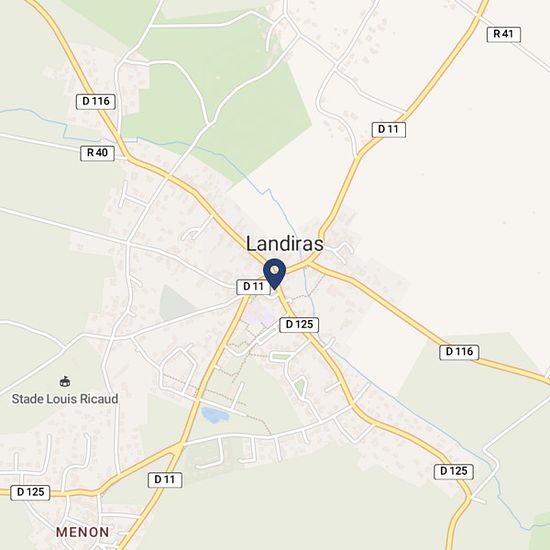Click the D 116 shield on road east of Landiras

tap(459, 352)
